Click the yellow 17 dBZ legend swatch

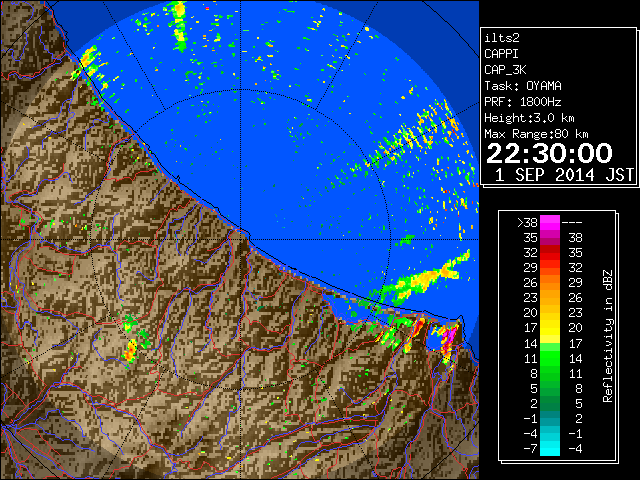click(550, 328)
